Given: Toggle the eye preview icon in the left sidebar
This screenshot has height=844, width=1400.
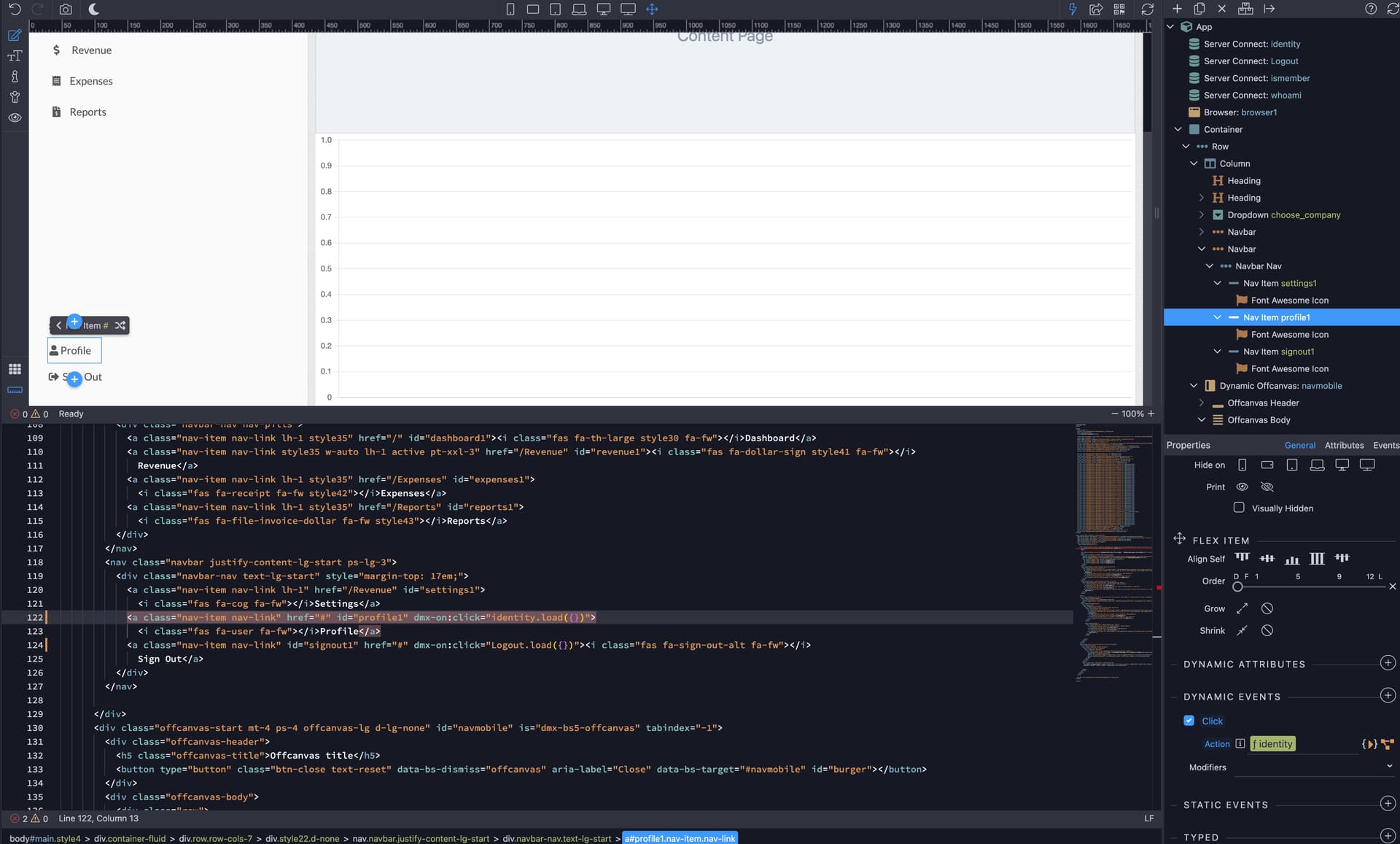Looking at the screenshot, I should 15,117.
